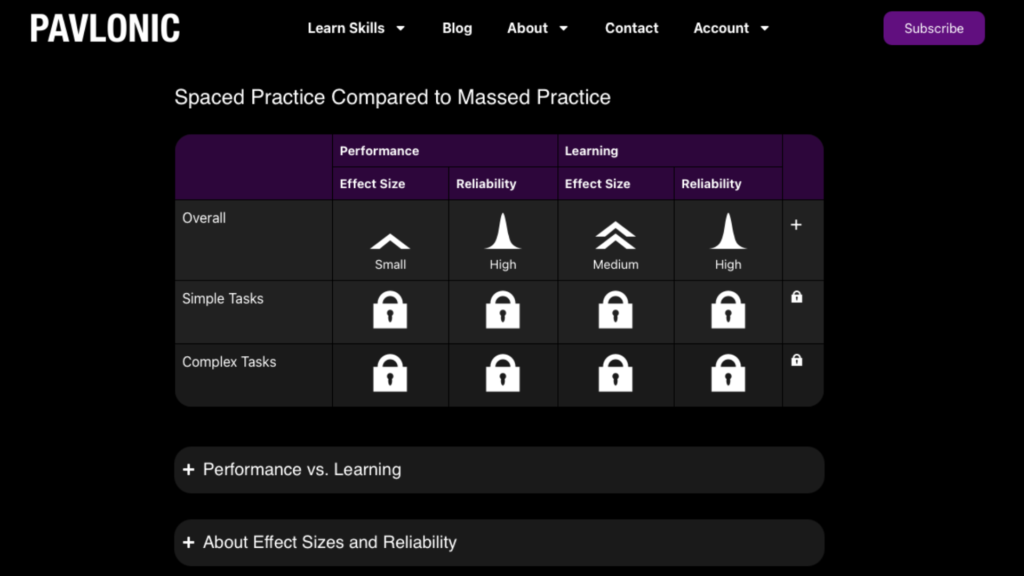1024x576 pixels.
Task: Click the Overall Performance high reliability peak icon
Action: [x=503, y=232]
